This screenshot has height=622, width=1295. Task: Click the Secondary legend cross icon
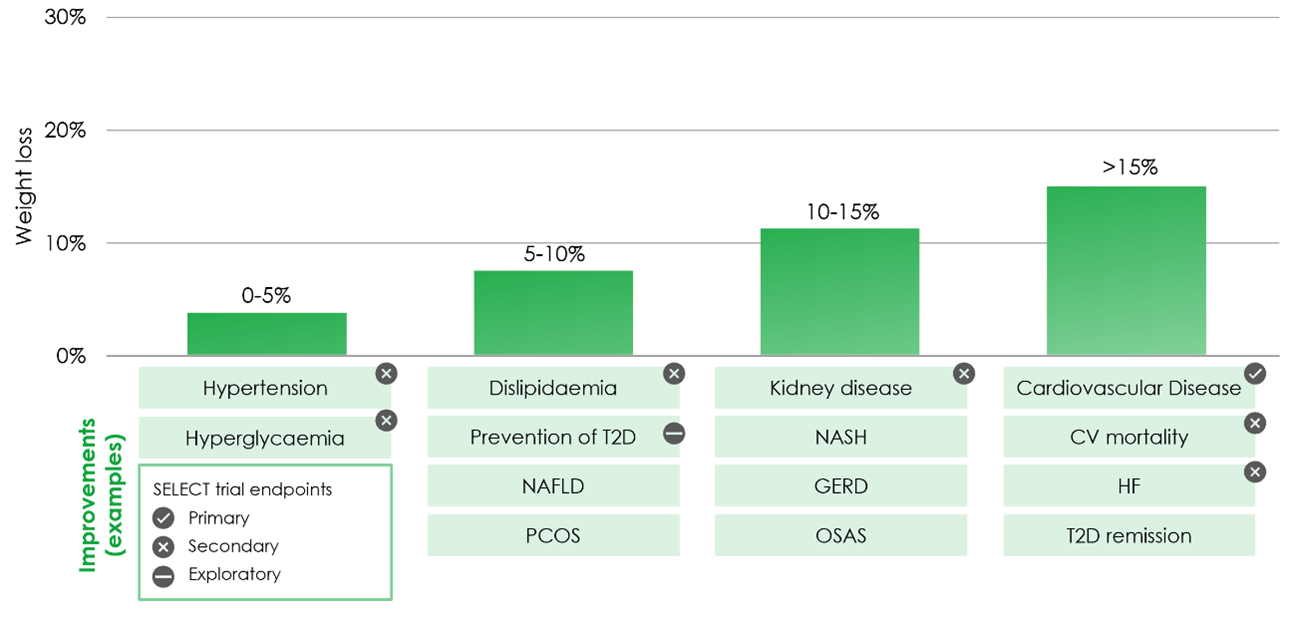[164, 547]
